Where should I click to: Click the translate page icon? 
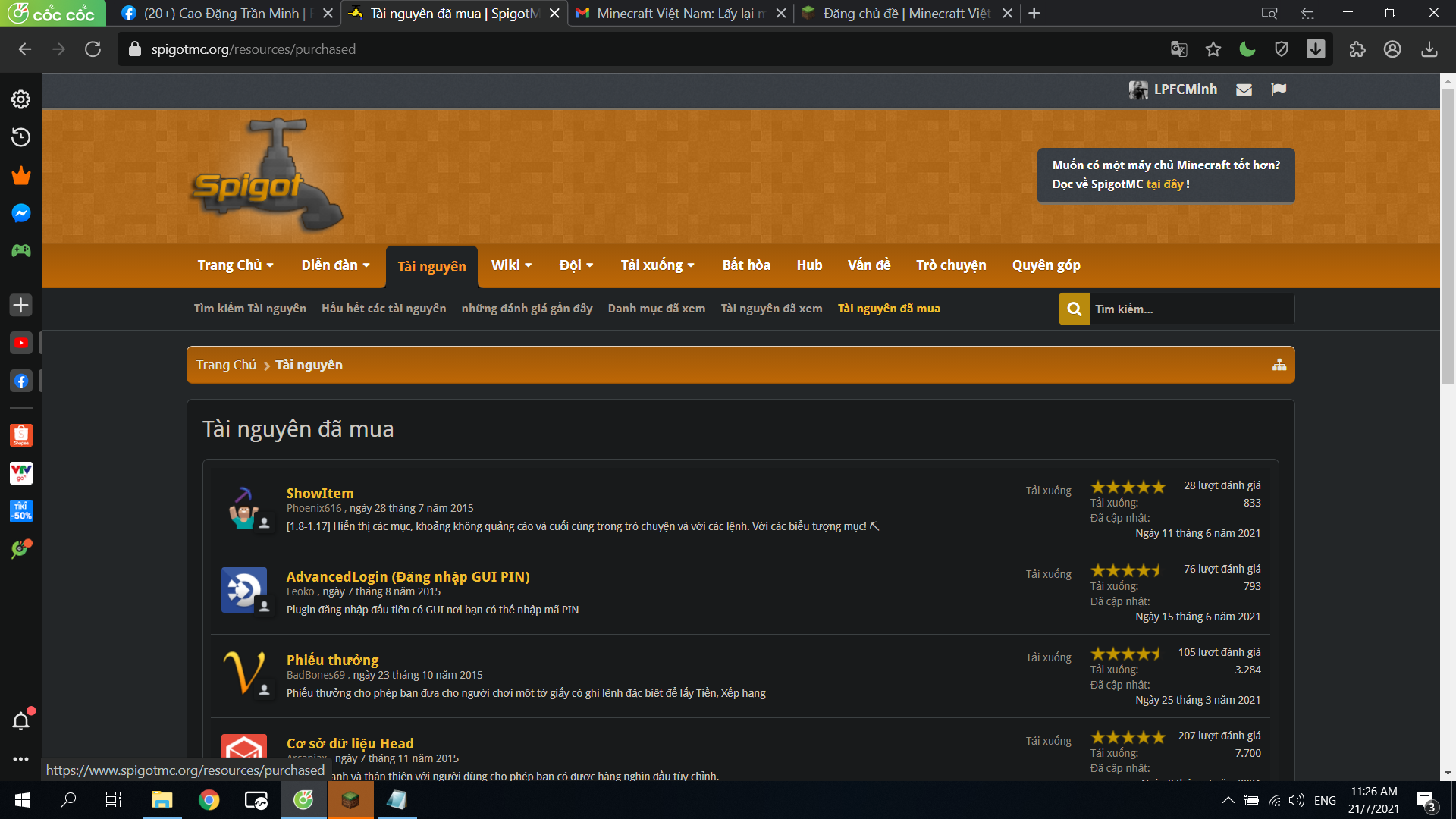tap(1178, 49)
